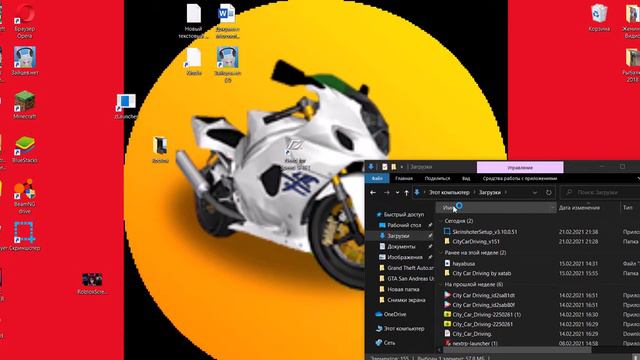
Task: Go back in File Explorer
Action: click(x=373, y=192)
